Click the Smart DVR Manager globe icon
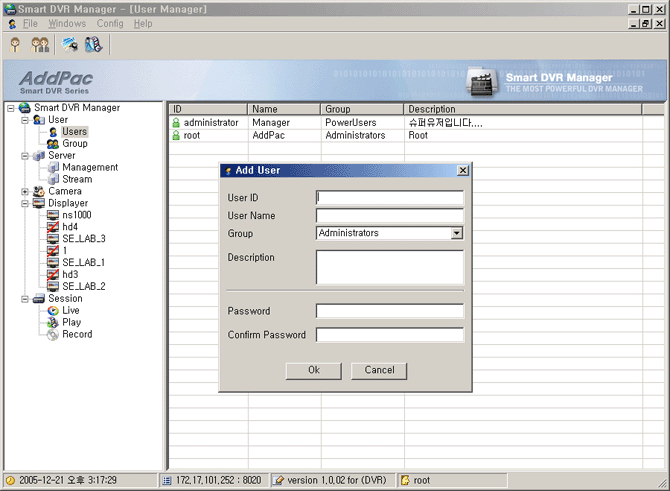 tap(25, 108)
